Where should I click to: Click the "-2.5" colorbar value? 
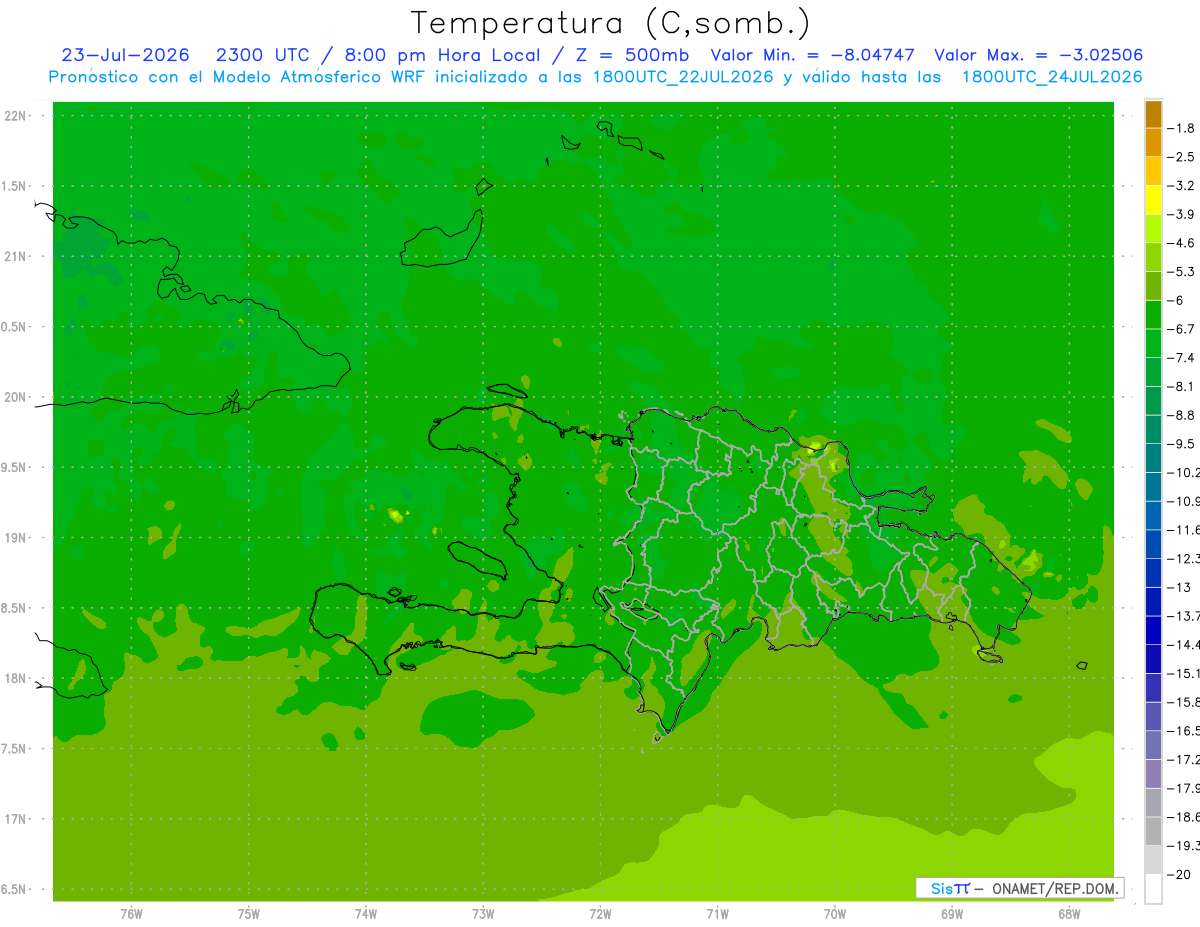click(x=1183, y=157)
